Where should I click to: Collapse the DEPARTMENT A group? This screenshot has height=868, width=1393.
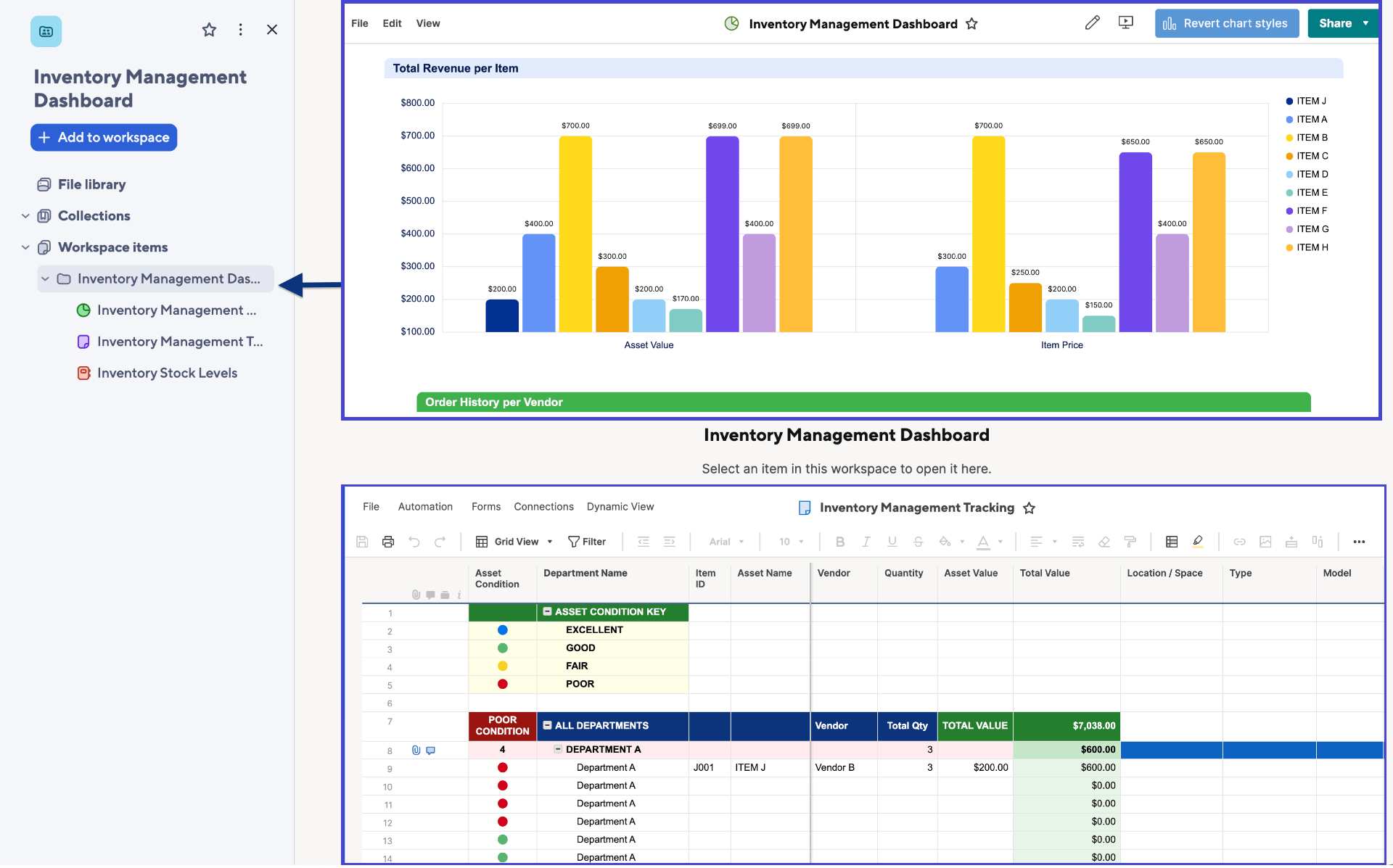click(x=557, y=749)
